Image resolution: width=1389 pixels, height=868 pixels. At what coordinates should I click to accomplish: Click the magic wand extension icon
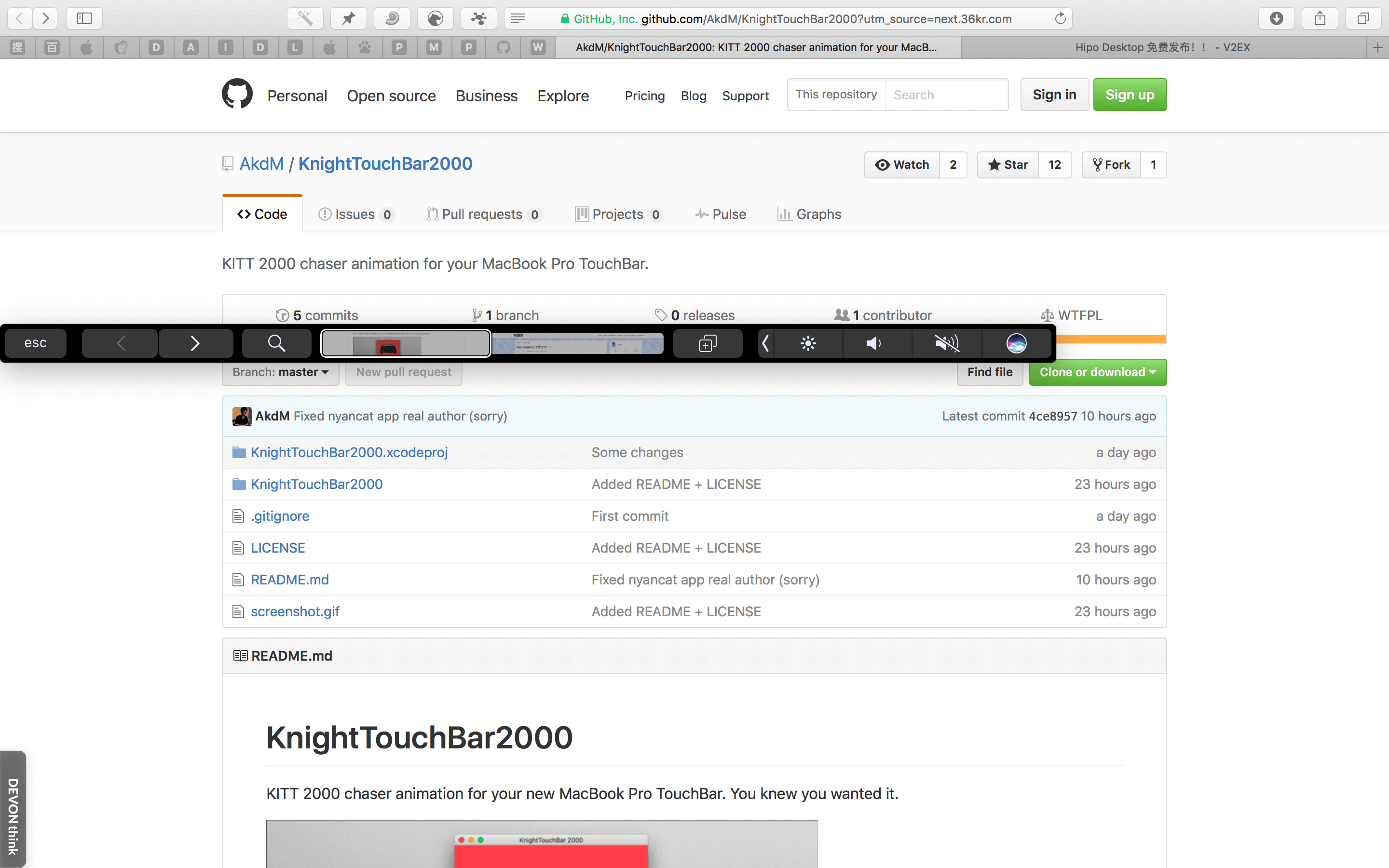click(x=305, y=18)
